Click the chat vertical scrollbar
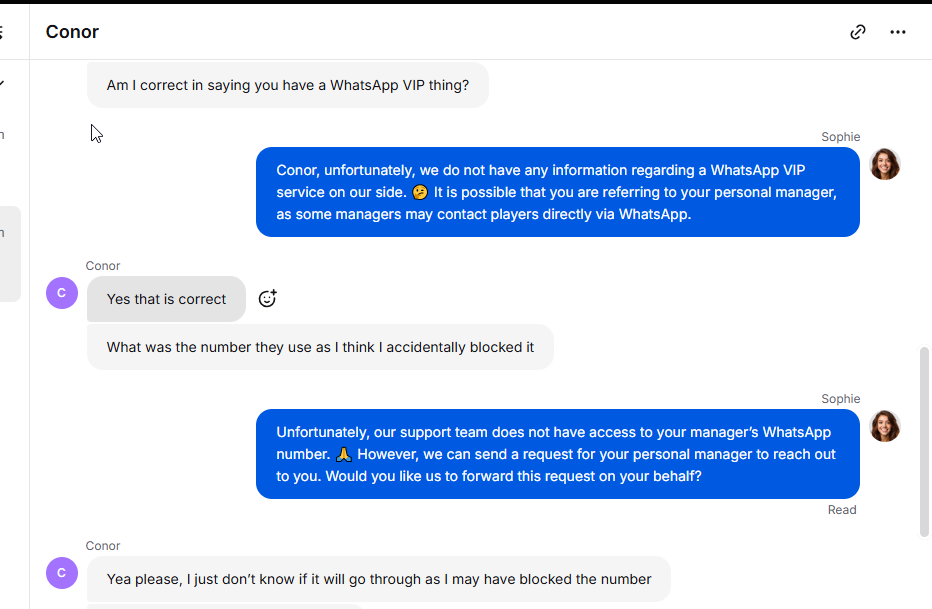This screenshot has height=609, width=932. [924, 442]
